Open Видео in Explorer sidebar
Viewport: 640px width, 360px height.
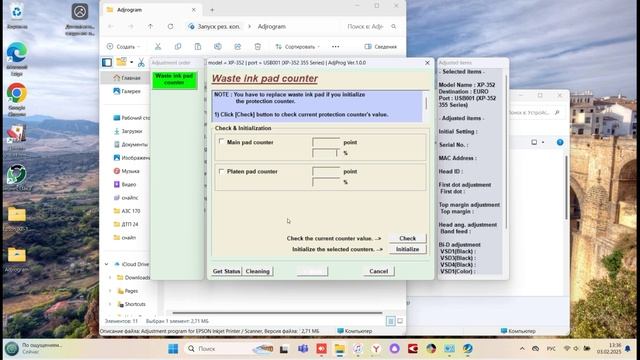(x=125, y=184)
